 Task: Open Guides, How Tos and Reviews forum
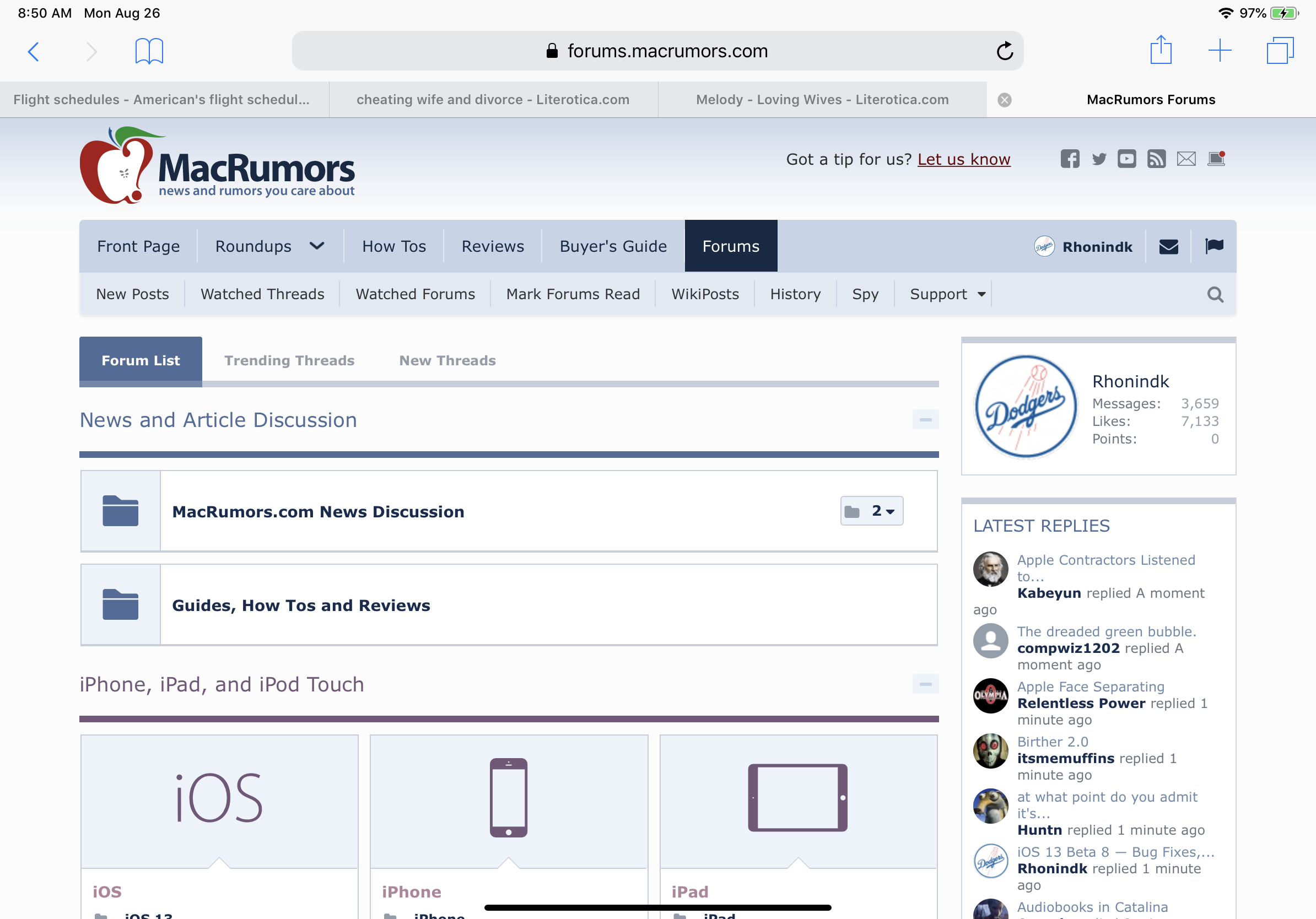tap(301, 606)
